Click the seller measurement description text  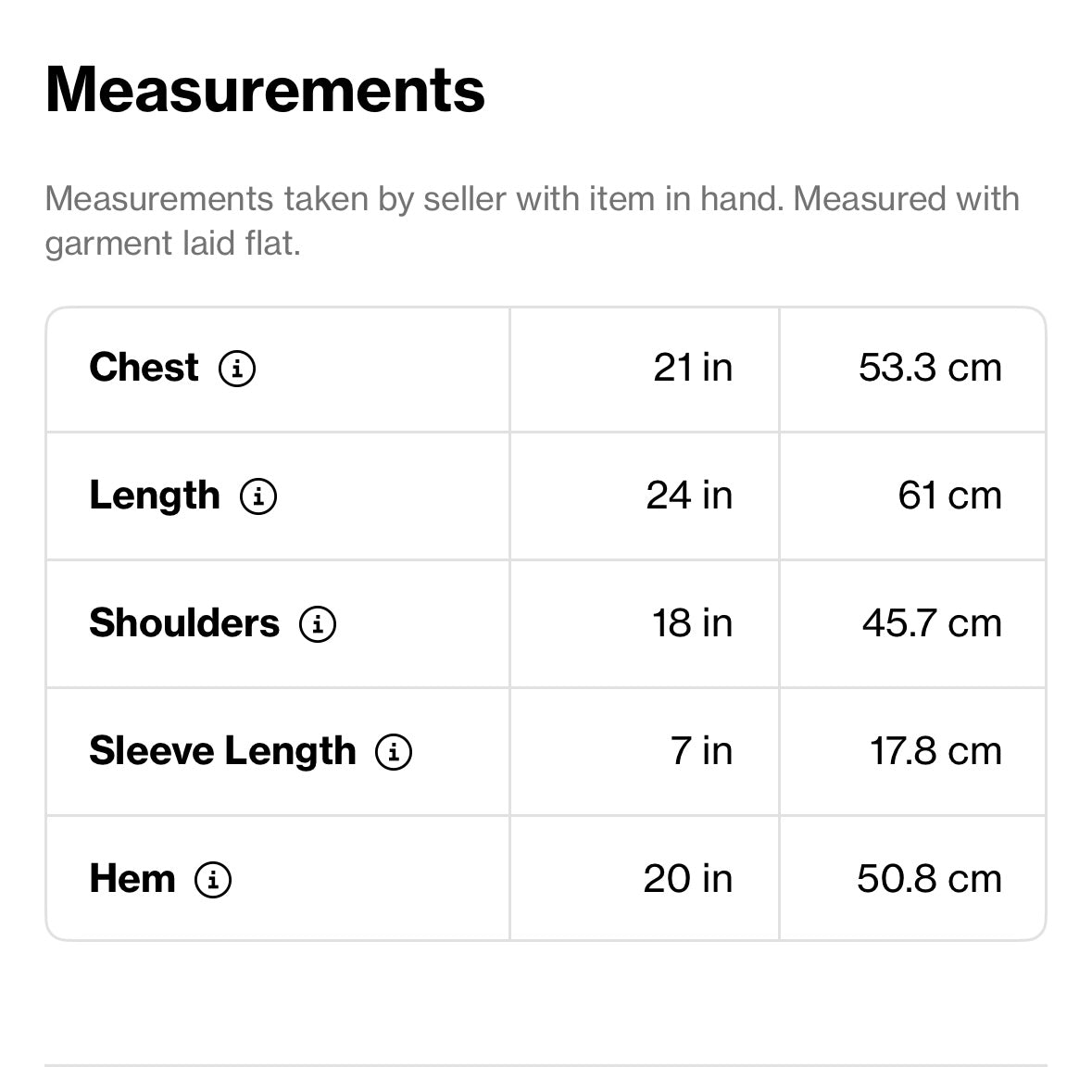tap(532, 221)
